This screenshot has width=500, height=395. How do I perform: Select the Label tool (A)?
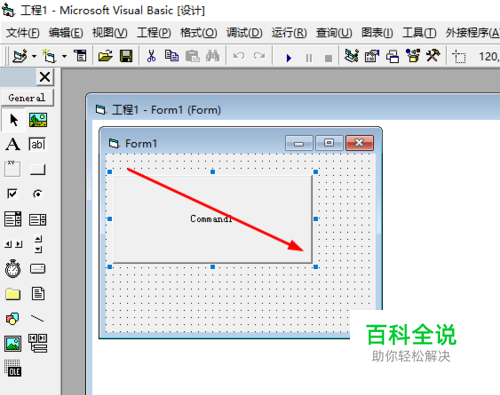point(13,144)
